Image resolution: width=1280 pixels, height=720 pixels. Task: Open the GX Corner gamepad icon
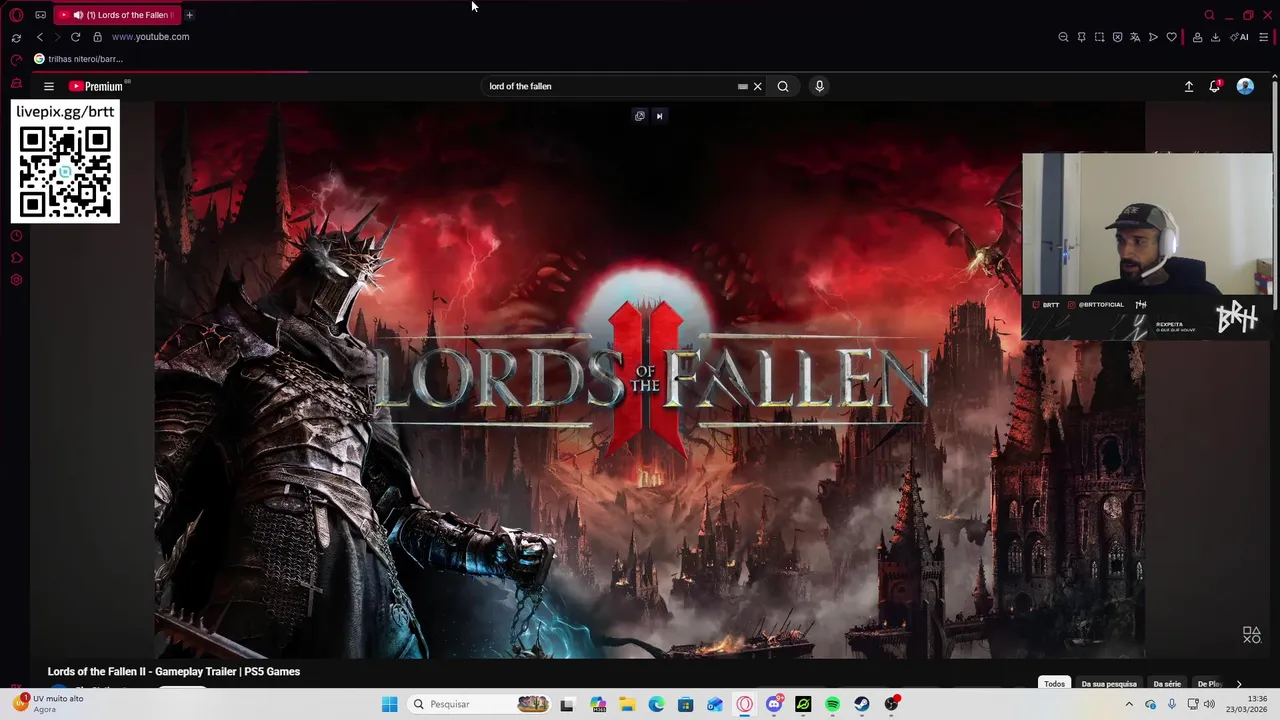(x=40, y=15)
